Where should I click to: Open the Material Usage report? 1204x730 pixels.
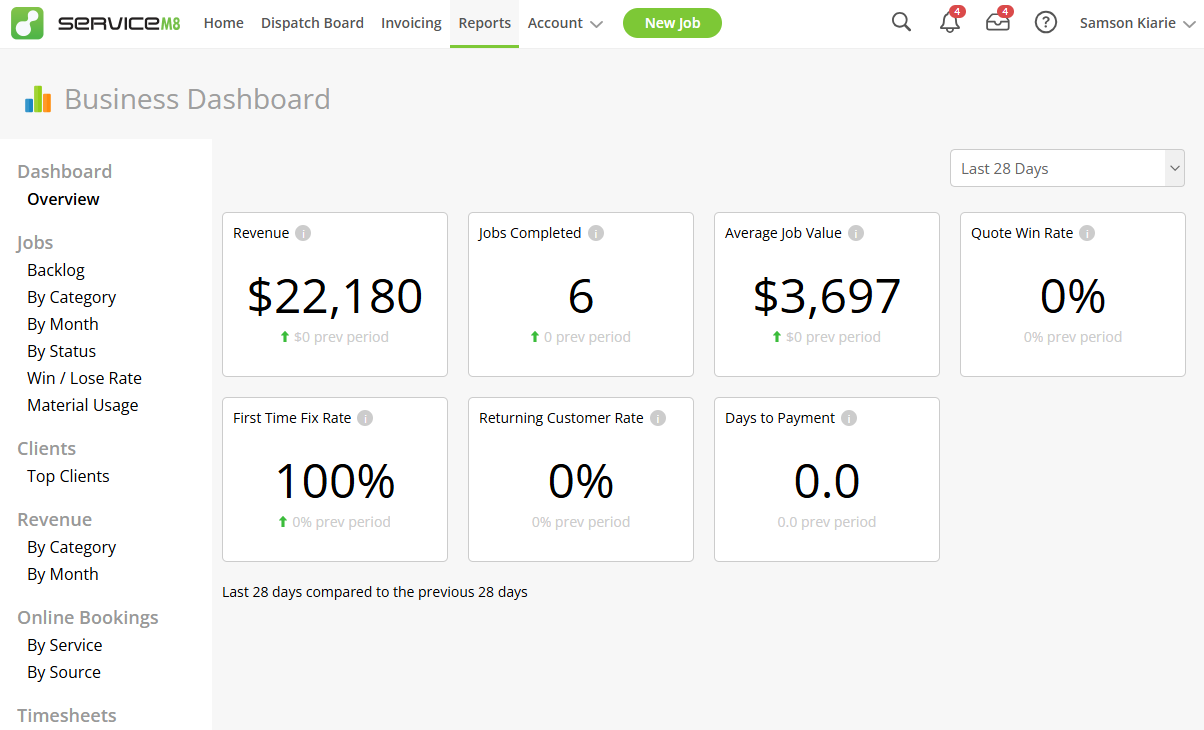(x=83, y=405)
